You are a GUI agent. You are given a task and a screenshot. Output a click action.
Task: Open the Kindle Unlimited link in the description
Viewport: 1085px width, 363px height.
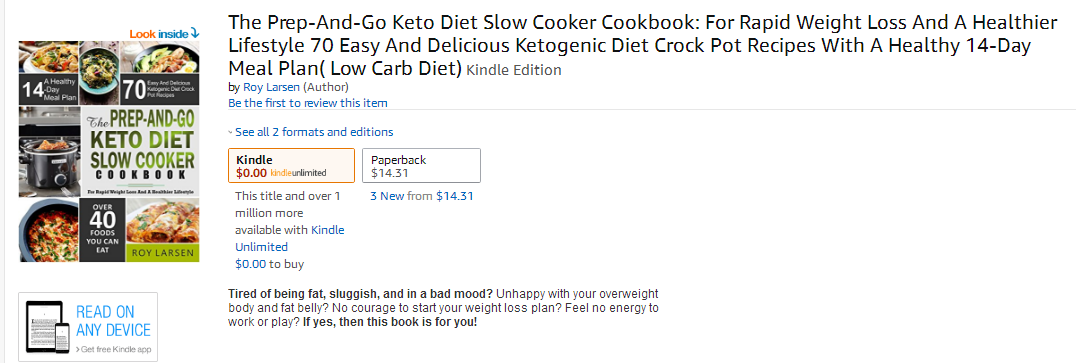point(290,238)
